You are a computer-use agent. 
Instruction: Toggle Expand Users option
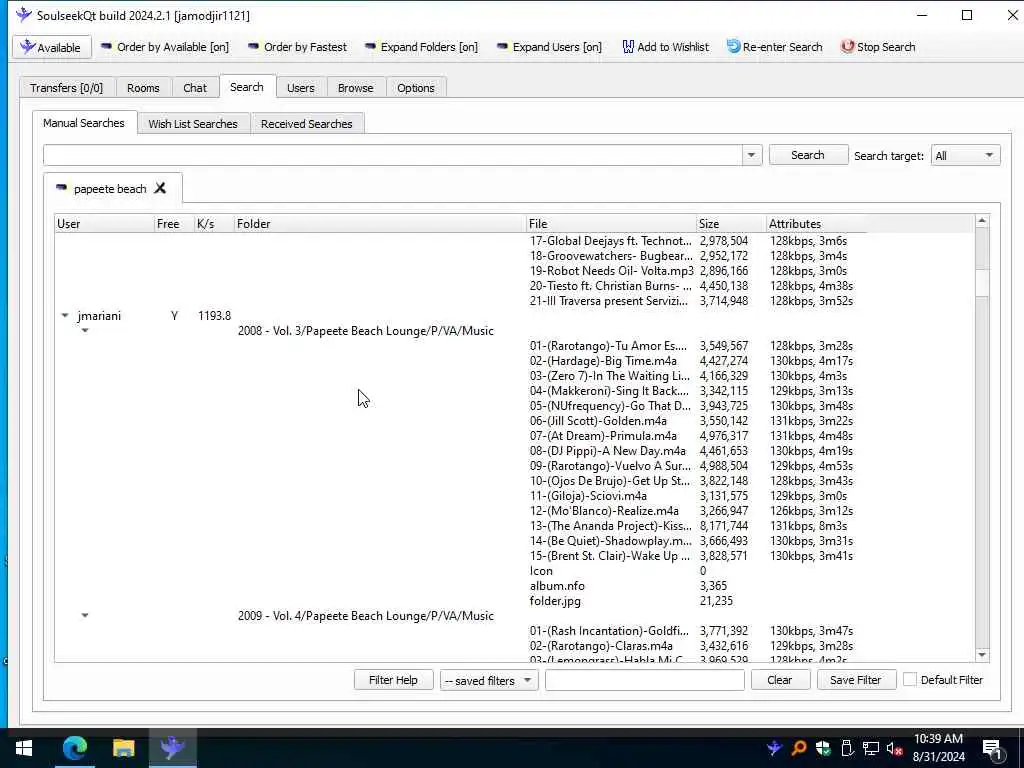click(x=549, y=47)
